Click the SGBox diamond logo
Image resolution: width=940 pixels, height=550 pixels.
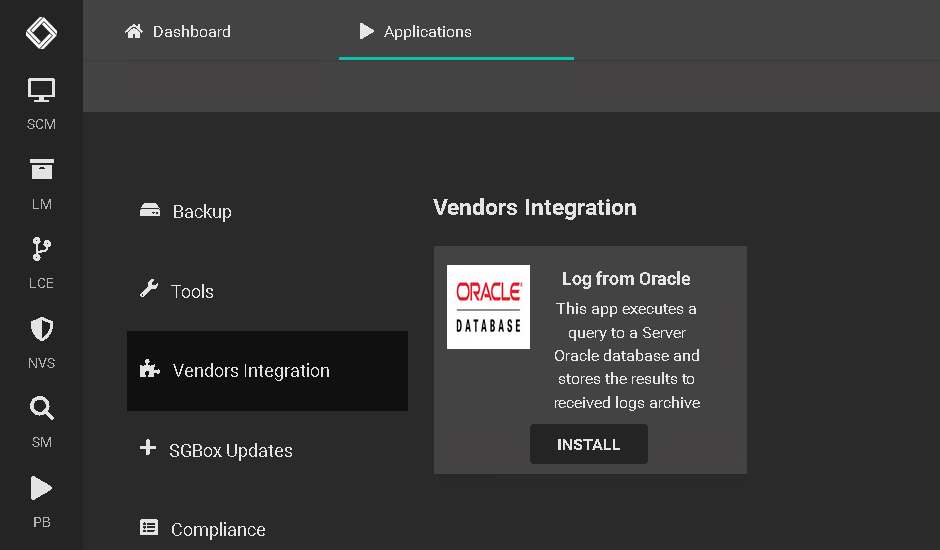41,32
